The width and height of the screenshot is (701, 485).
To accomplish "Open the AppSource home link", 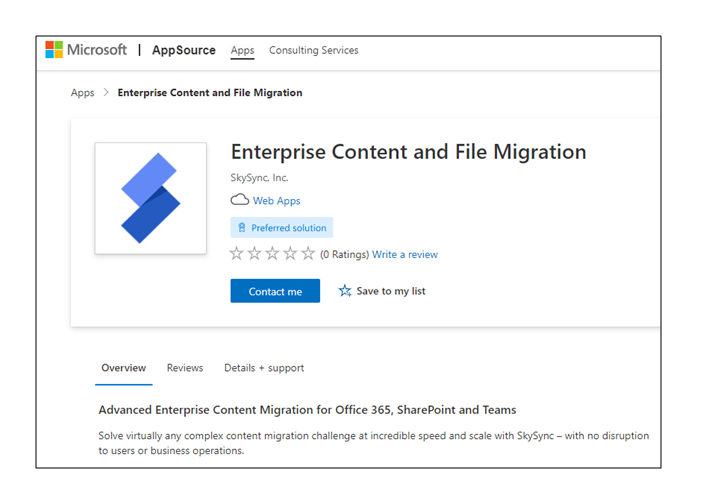I will click(184, 50).
